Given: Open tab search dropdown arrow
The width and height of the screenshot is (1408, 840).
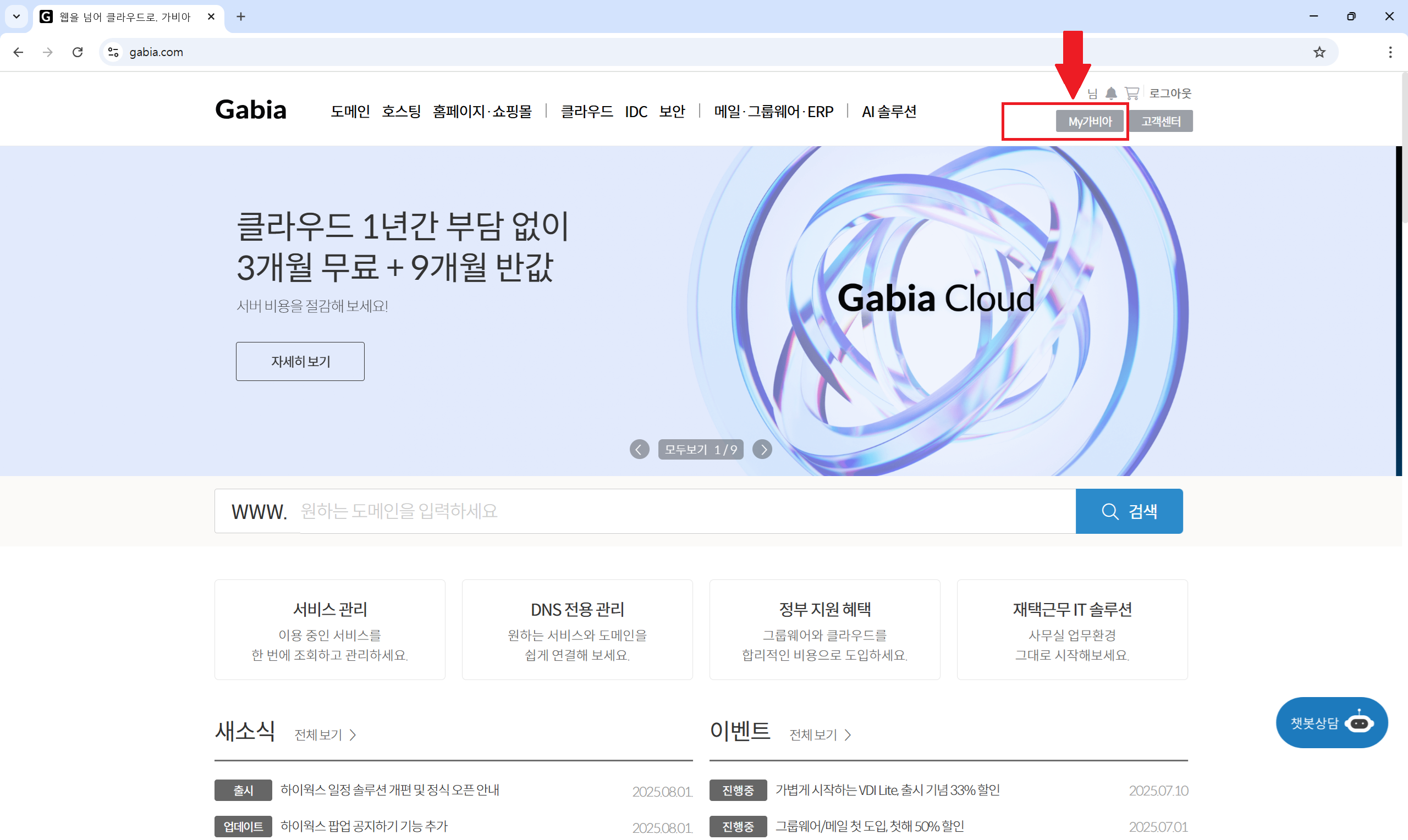Looking at the screenshot, I should [16, 16].
